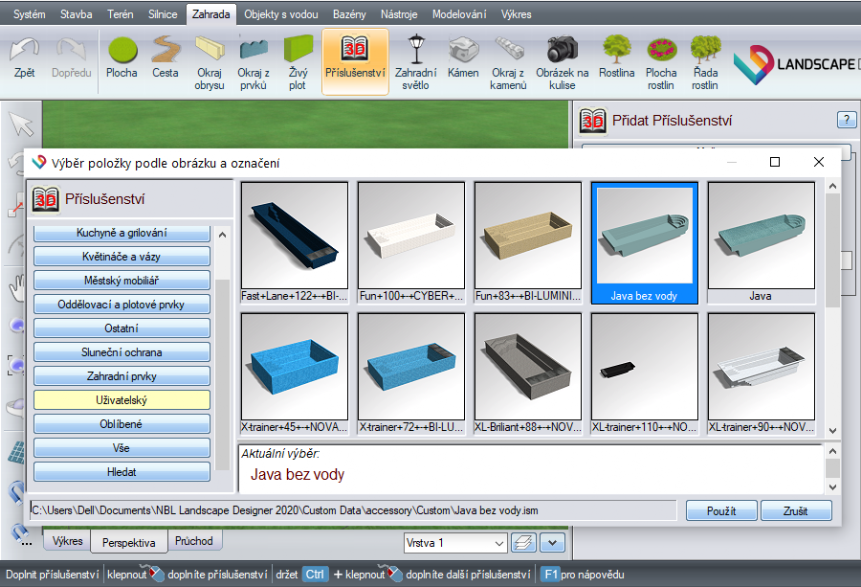Pick the arrow selection tool in left toolbar

[x=21, y=124]
